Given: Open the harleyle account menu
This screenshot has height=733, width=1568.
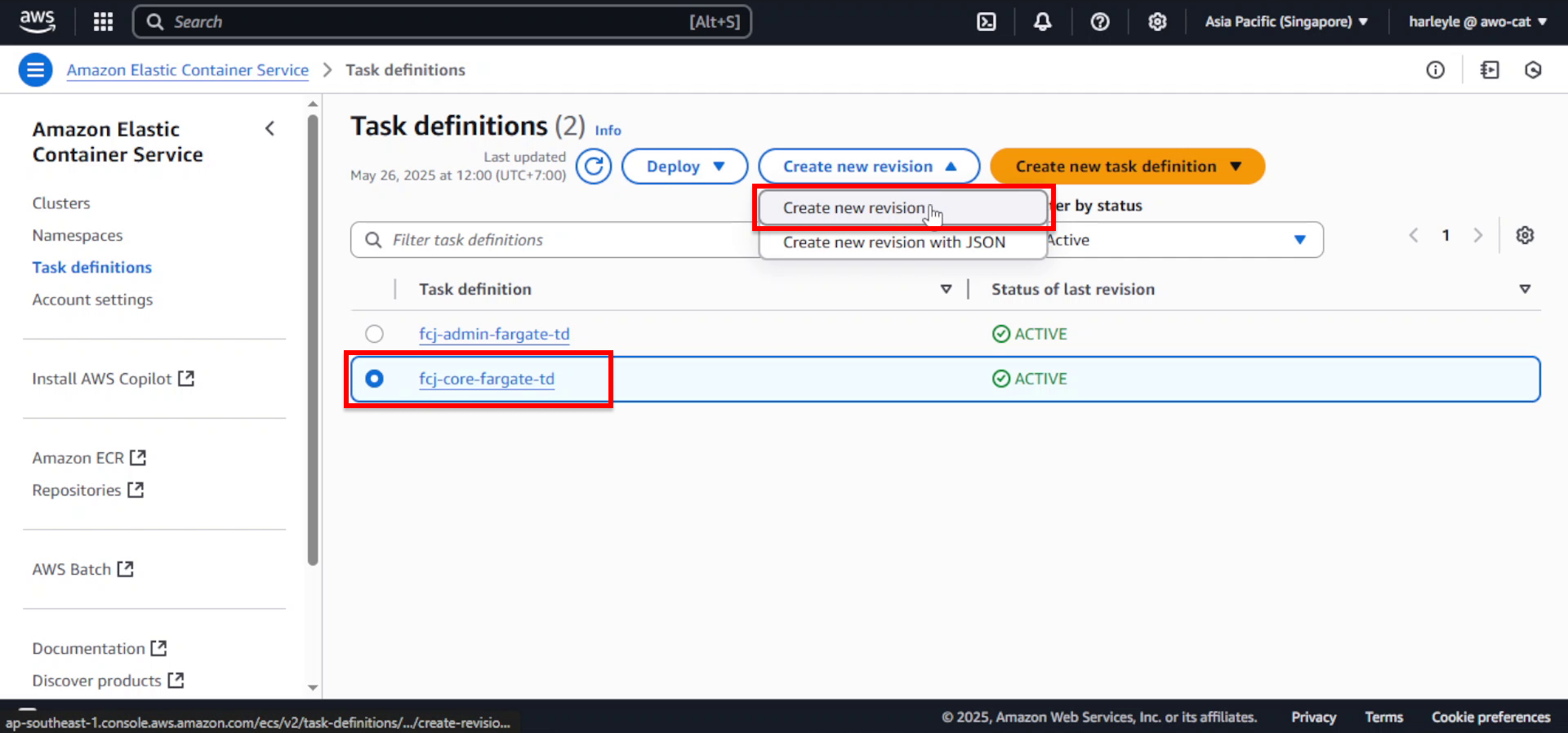Looking at the screenshot, I should (x=1477, y=22).
